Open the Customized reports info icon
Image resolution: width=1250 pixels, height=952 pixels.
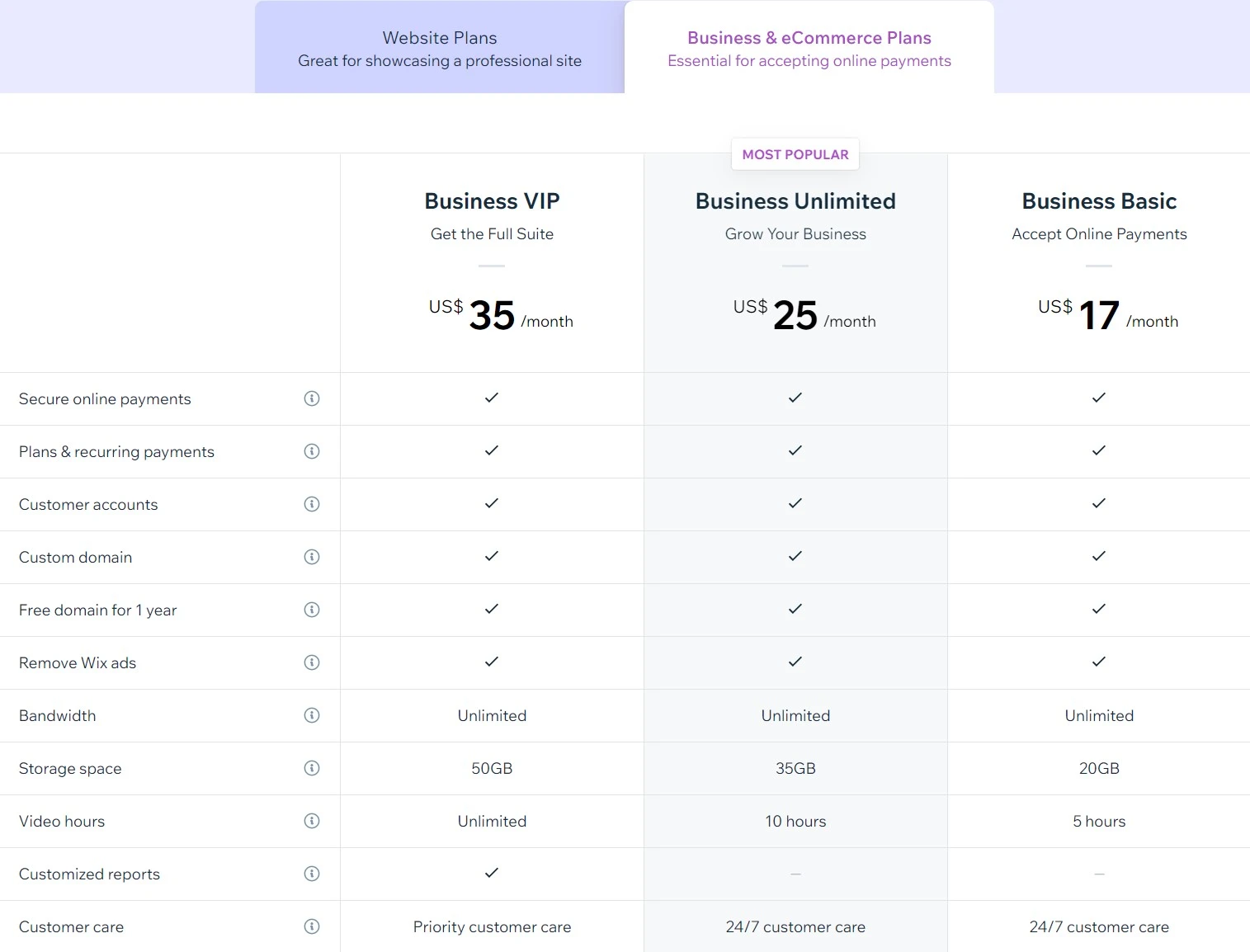(x=312, y=874)
